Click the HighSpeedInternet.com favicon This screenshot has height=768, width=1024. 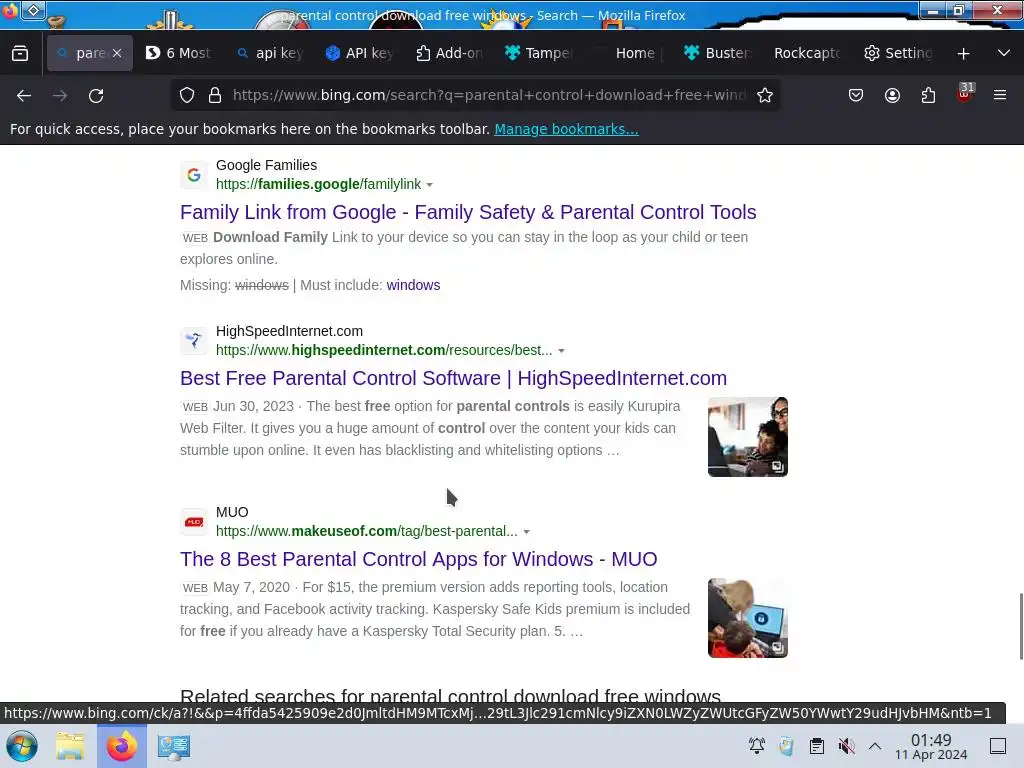coord(194,341)
